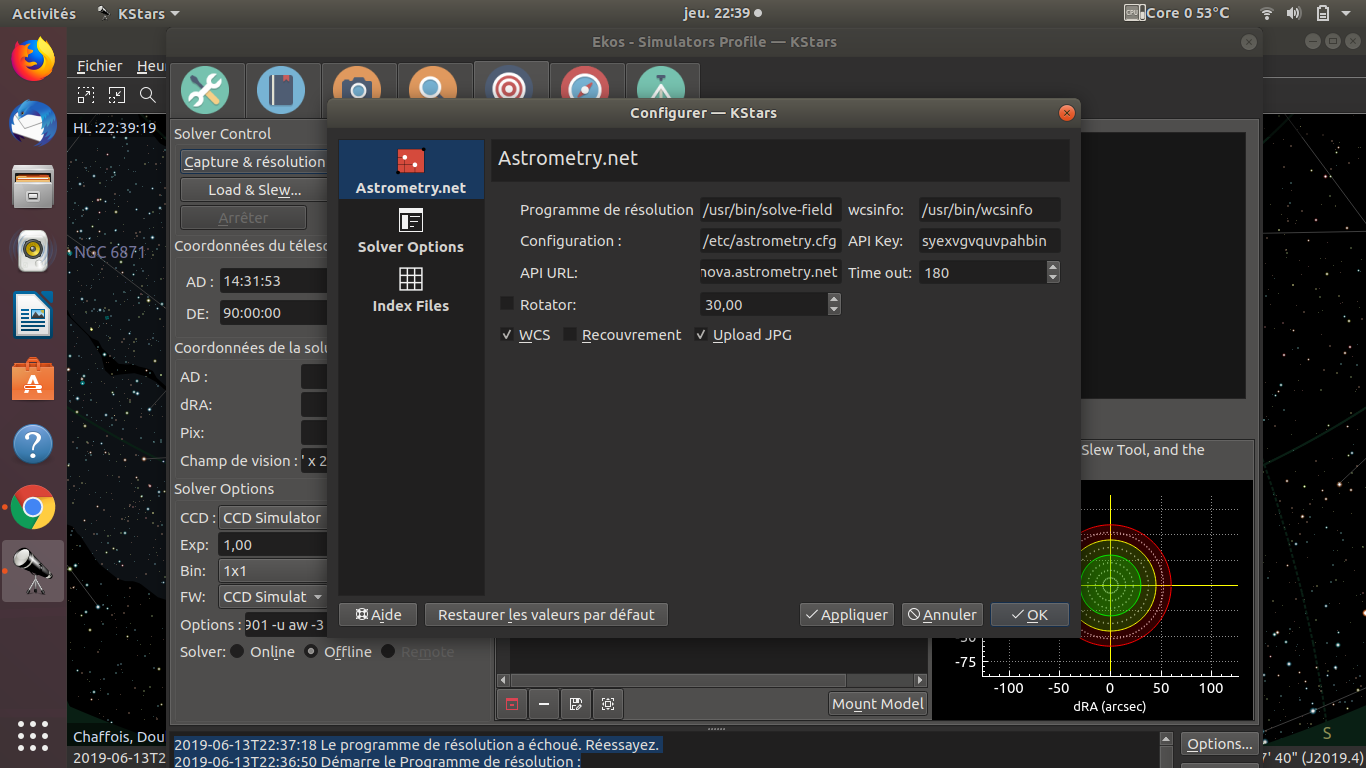
Task: Click the Programme de résolution path field
Action: click(x=771, y=210)
